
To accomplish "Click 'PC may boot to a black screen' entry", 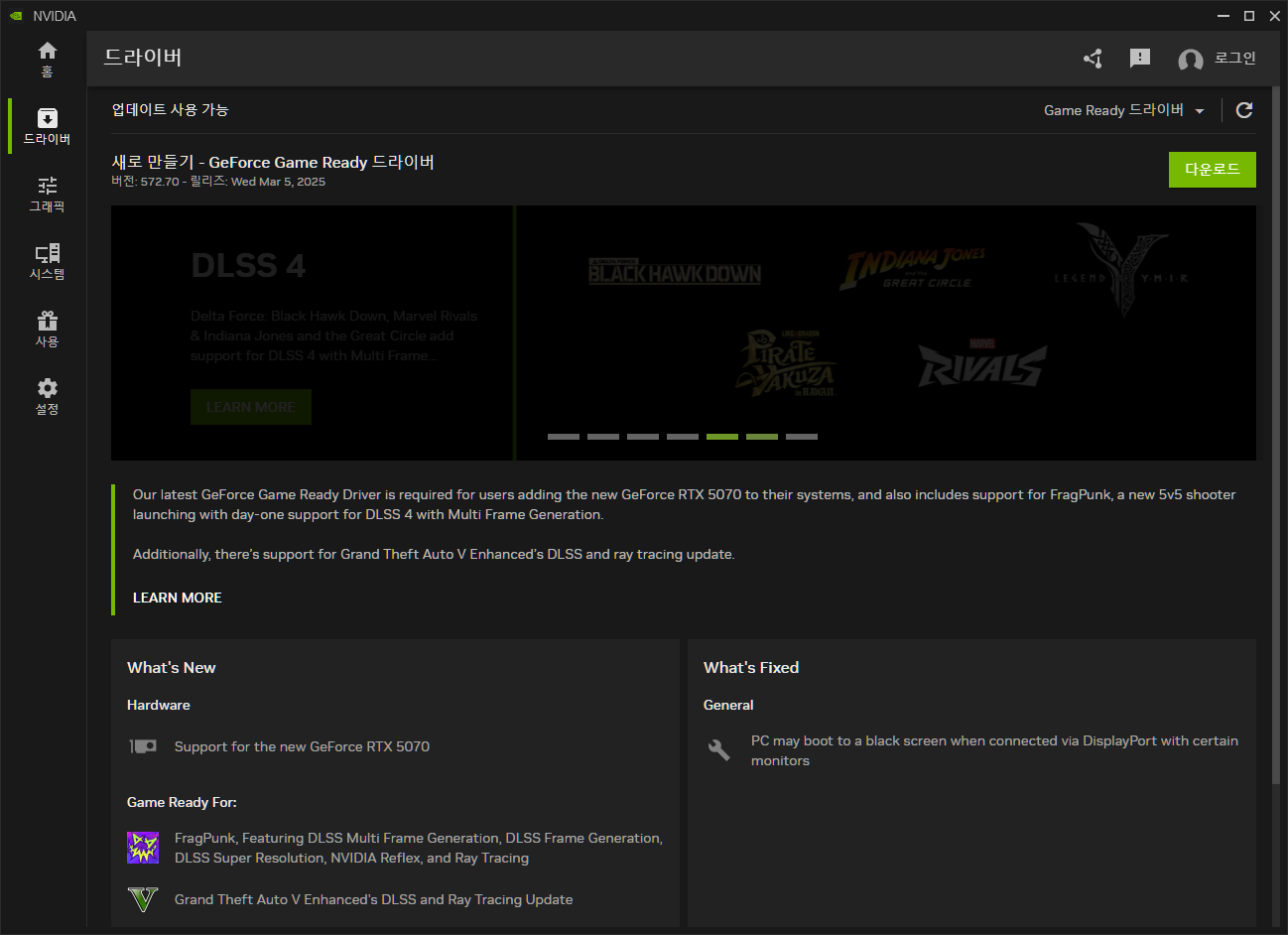I will click(994, 750).
